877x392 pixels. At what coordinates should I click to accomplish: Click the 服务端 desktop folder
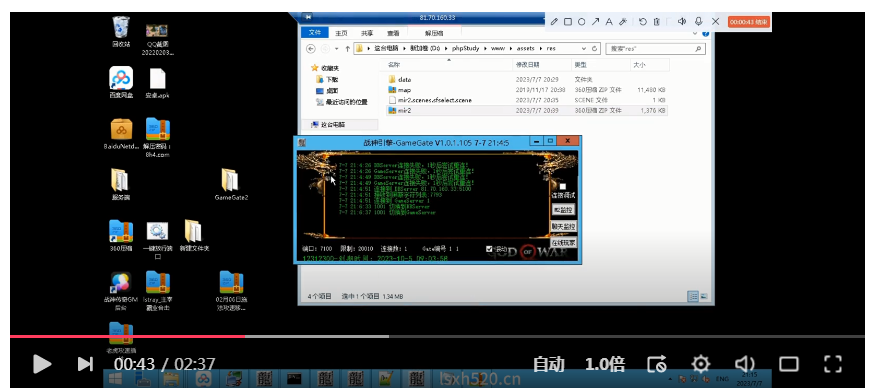[x=120, y=185]
